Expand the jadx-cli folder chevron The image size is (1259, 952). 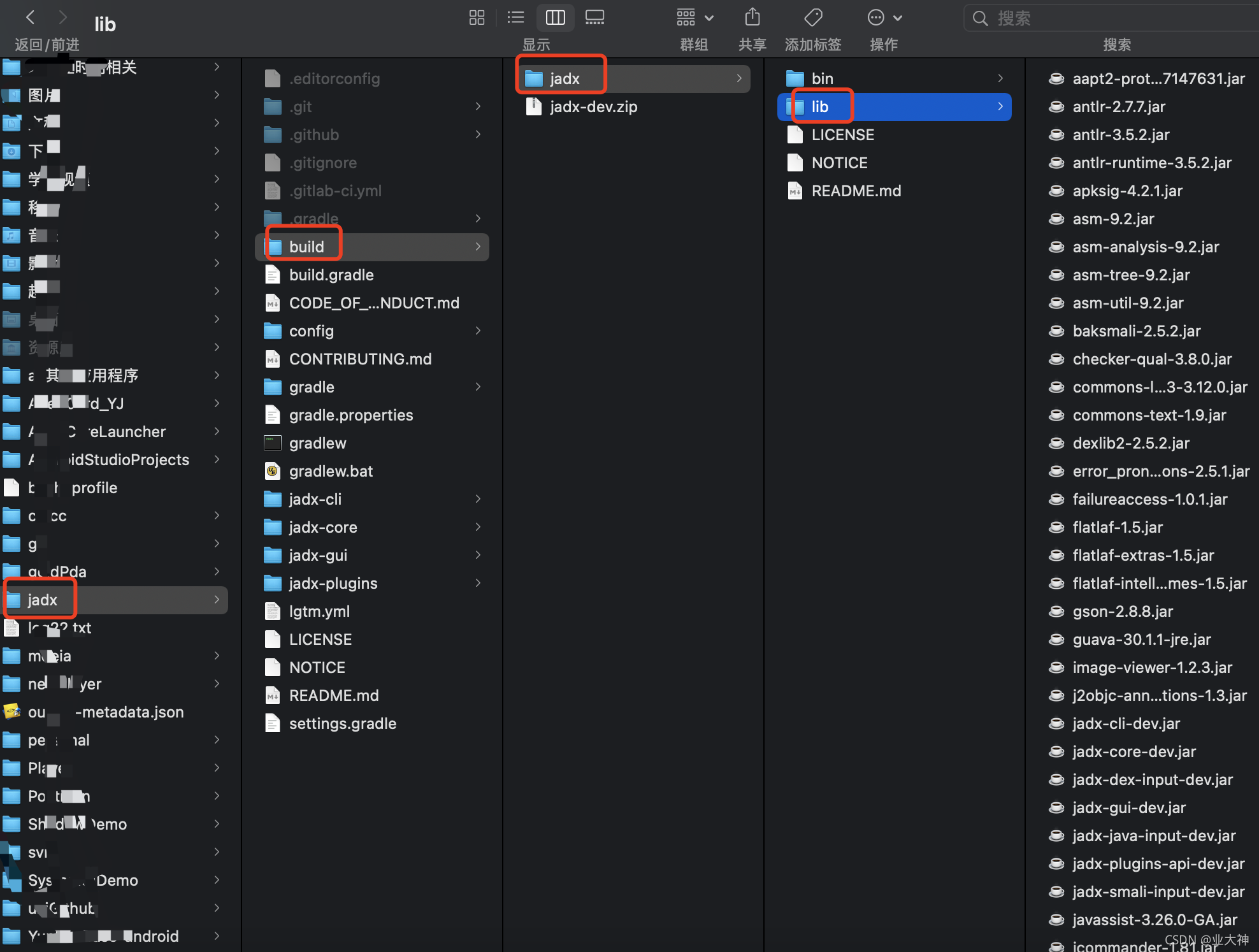click(478, 499)
